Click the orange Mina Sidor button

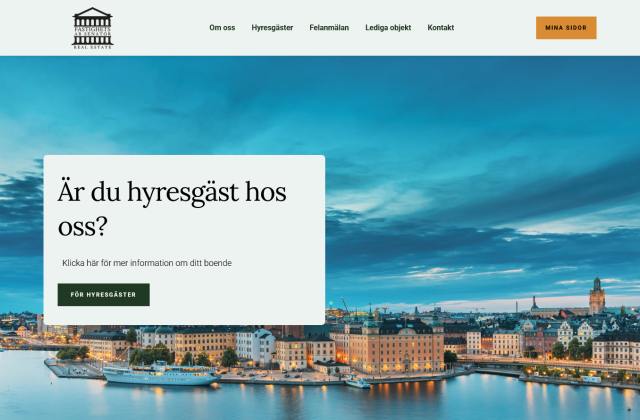point(566,28)
